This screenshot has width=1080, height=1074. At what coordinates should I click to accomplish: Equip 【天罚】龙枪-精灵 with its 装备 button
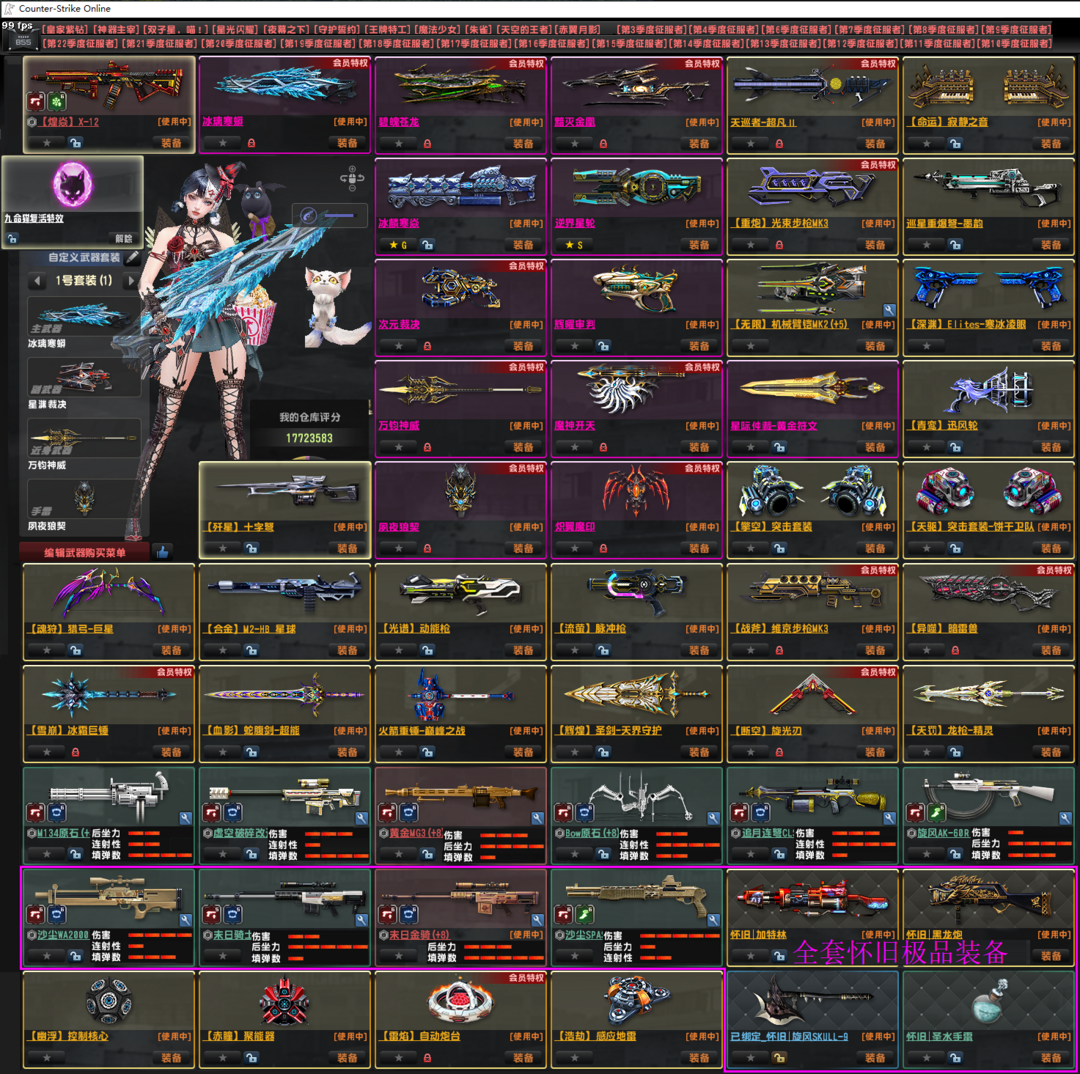[1051, 752]
